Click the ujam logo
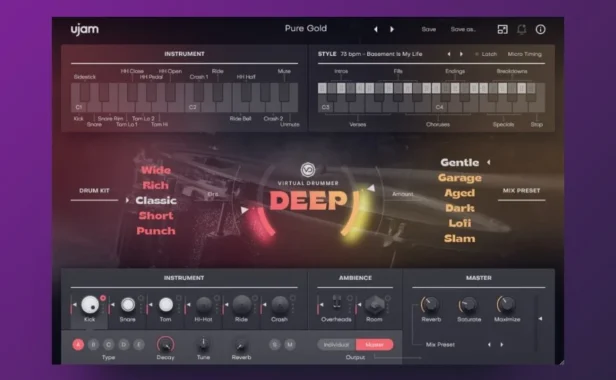616x380 pixels. pyautogui.click(x=84, y=29)
